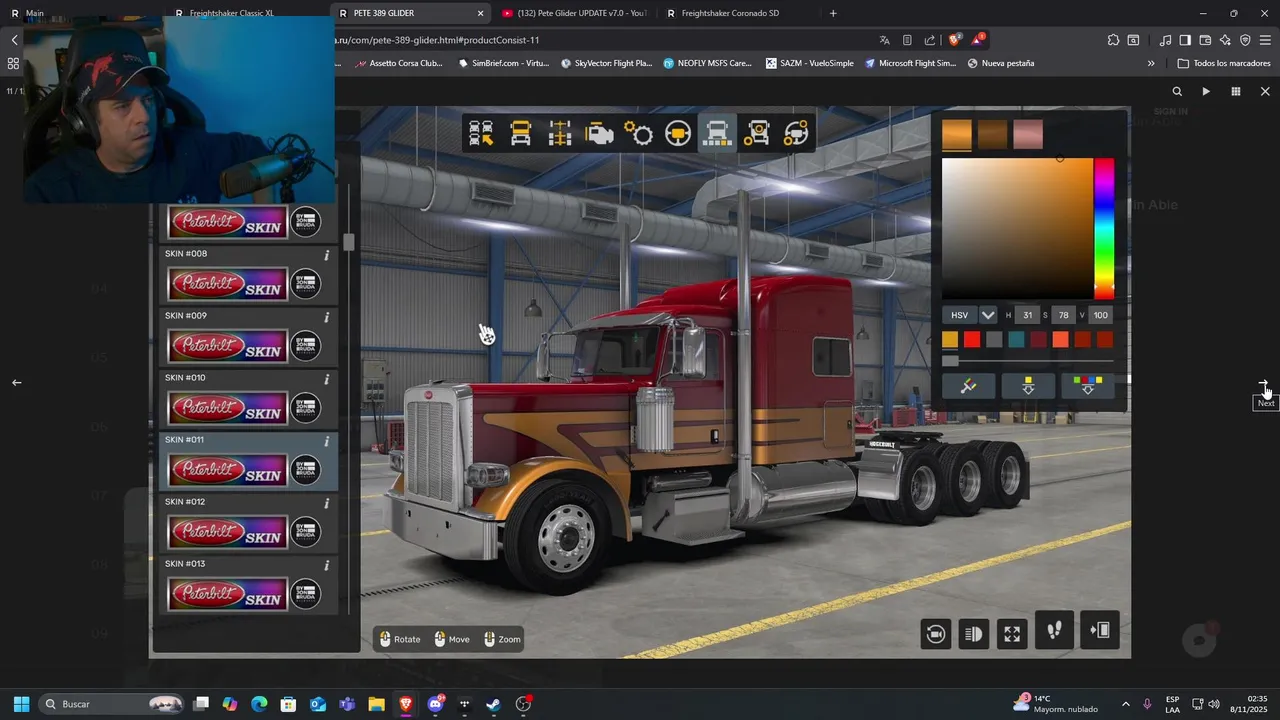
Task: Pick a hue on the rainbow hue bar
Action: click(1104, 229)
